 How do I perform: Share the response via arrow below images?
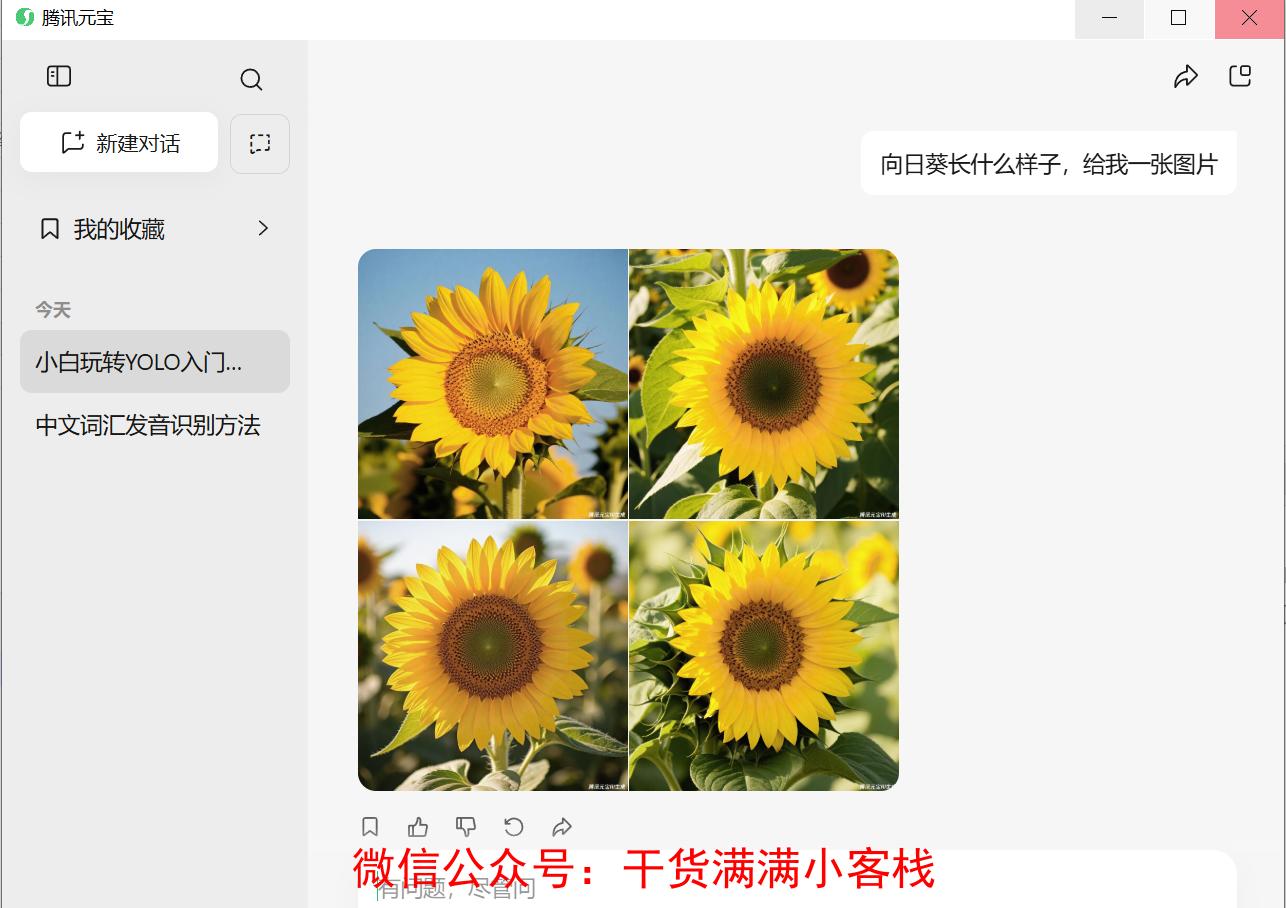(x=562, y=827)
